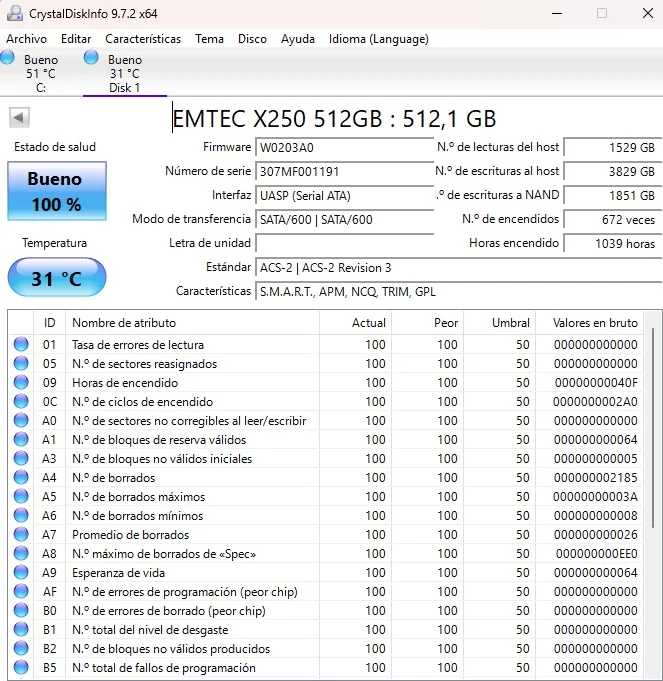Click status orb for attribute A3
Viewport: 663px width, 681px height.
pyautogui.click(x=21, y=459)
